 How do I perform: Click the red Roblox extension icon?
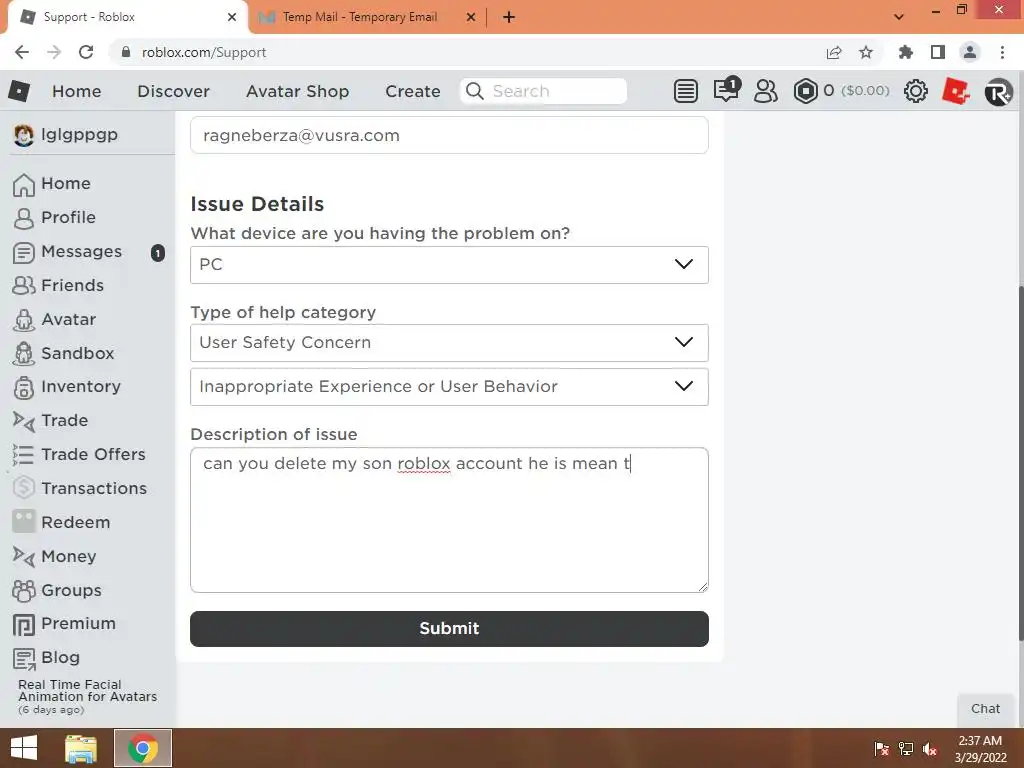(x=955, y=91)
